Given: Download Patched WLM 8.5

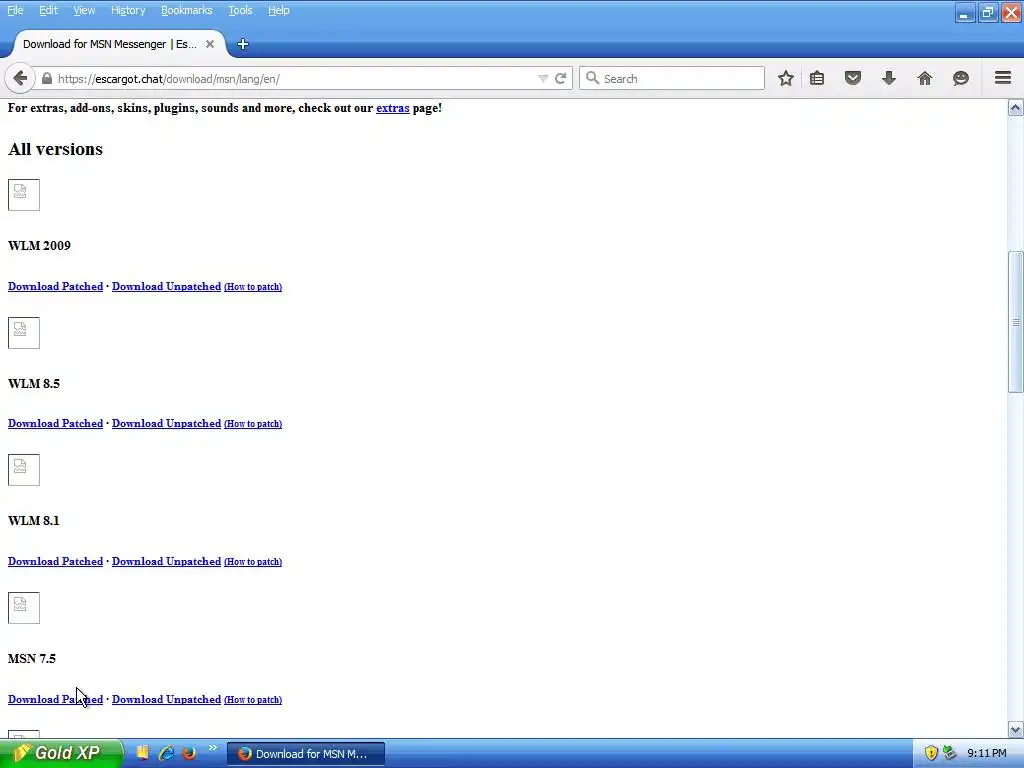Looking at the screenshot, I should click(56, 423).
